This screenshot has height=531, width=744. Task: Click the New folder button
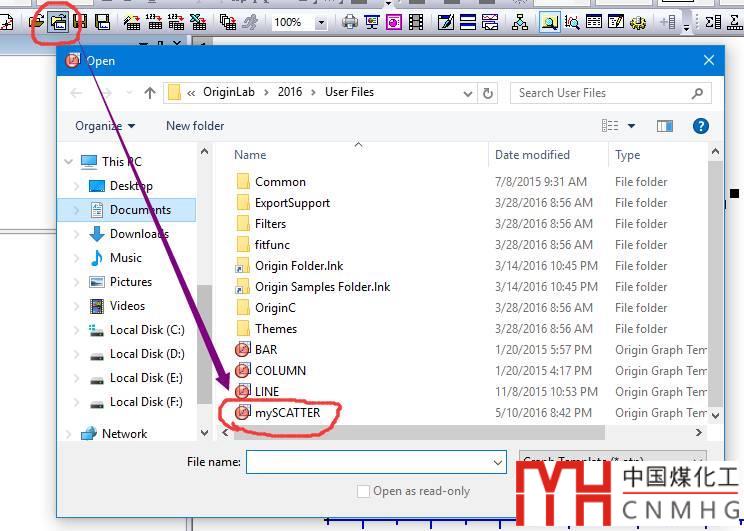coord(195,126)
